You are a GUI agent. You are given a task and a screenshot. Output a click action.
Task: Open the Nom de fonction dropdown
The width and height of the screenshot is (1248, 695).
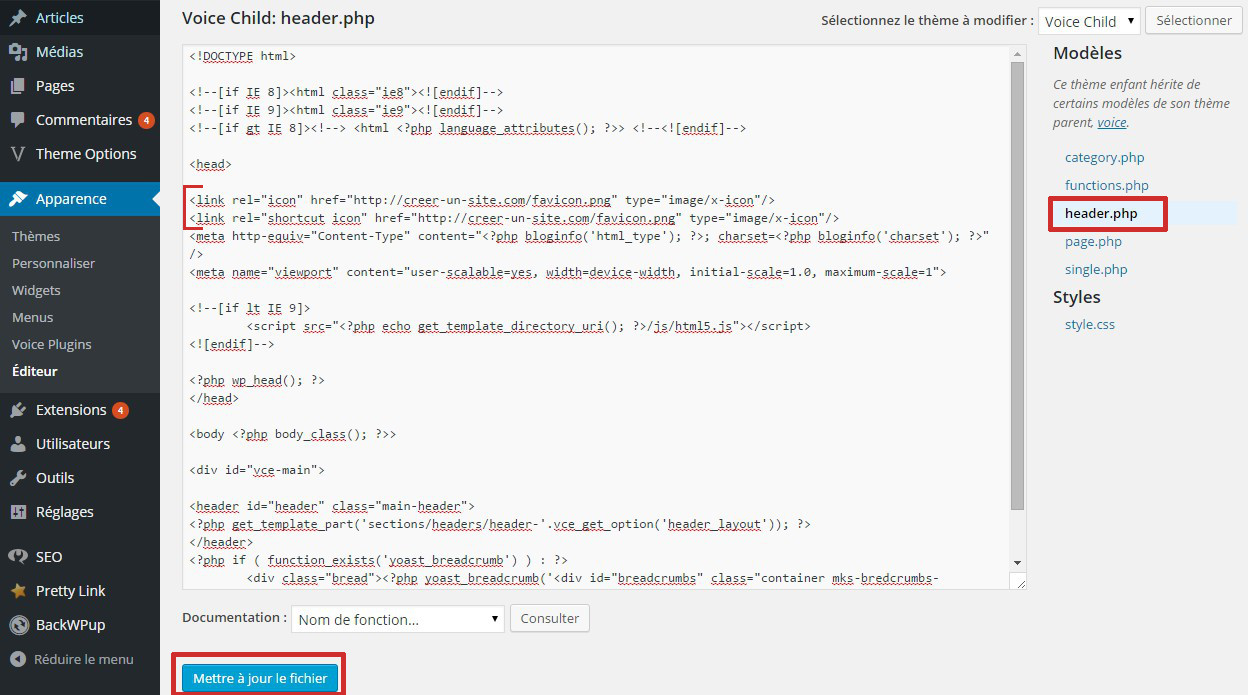397,619
